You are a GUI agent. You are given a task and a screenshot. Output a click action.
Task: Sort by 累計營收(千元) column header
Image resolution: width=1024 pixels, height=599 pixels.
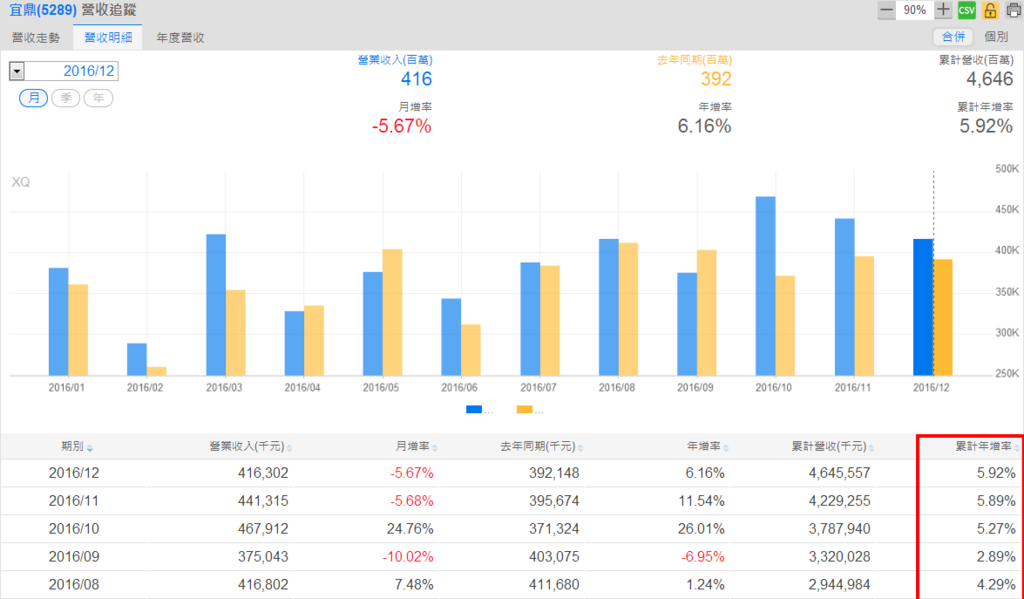(x=833, y=447)
